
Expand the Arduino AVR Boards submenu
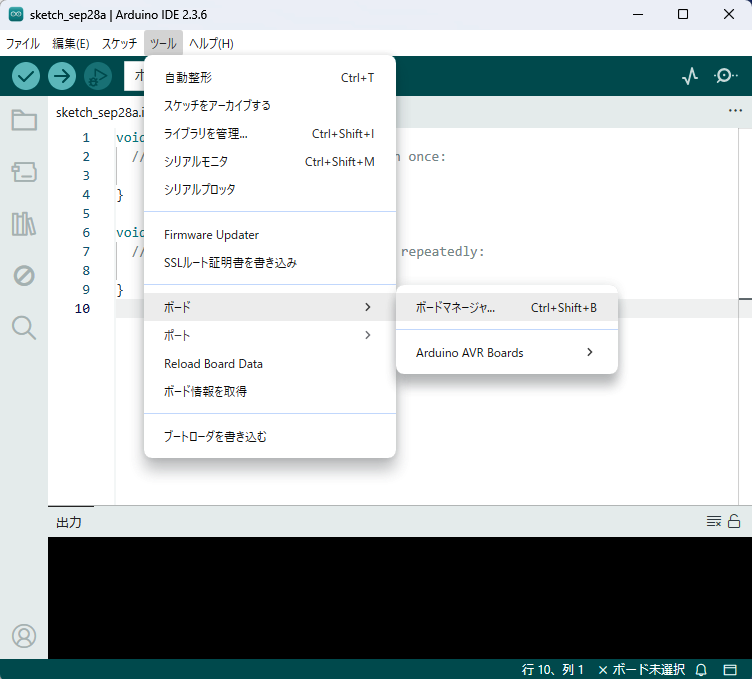click(x=506, y=352)
